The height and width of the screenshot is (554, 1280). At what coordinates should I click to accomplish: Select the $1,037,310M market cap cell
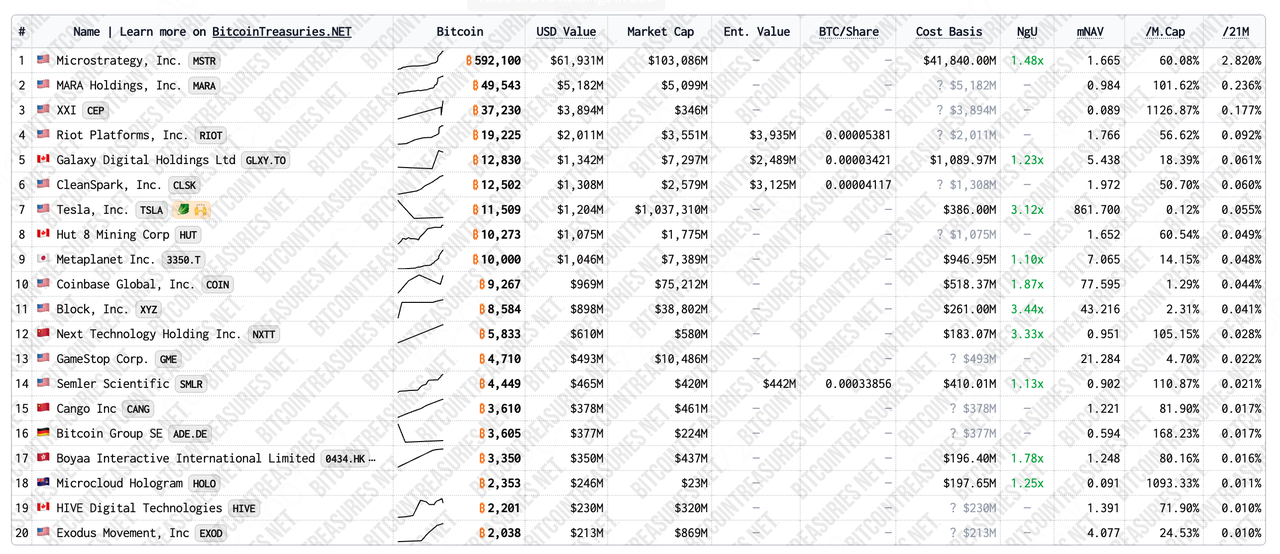[671, 210]
